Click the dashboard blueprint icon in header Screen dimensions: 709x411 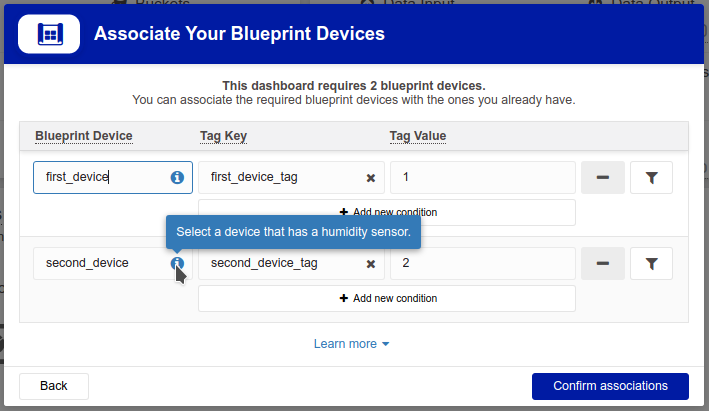(x=49, y=34)
